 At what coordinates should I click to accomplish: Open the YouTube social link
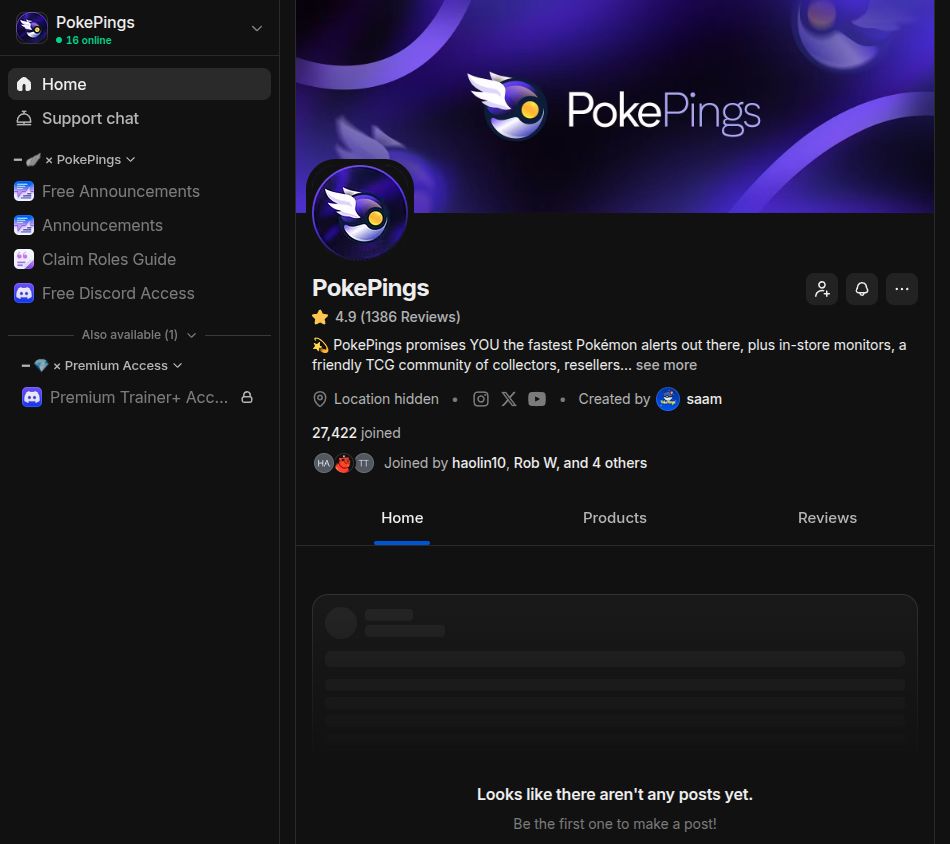pos(537,399)
